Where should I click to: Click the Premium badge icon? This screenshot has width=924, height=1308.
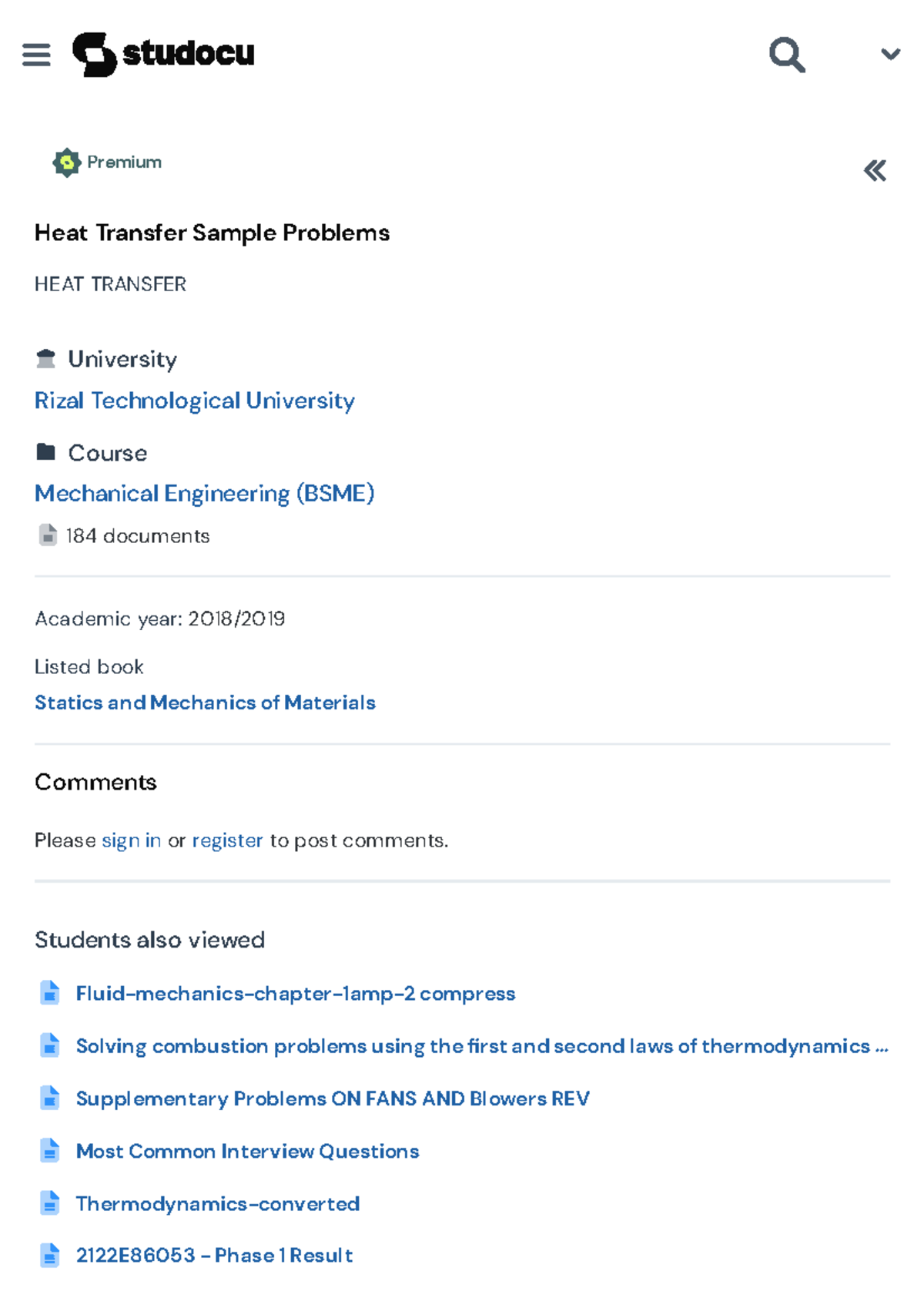tap(67, 163)
